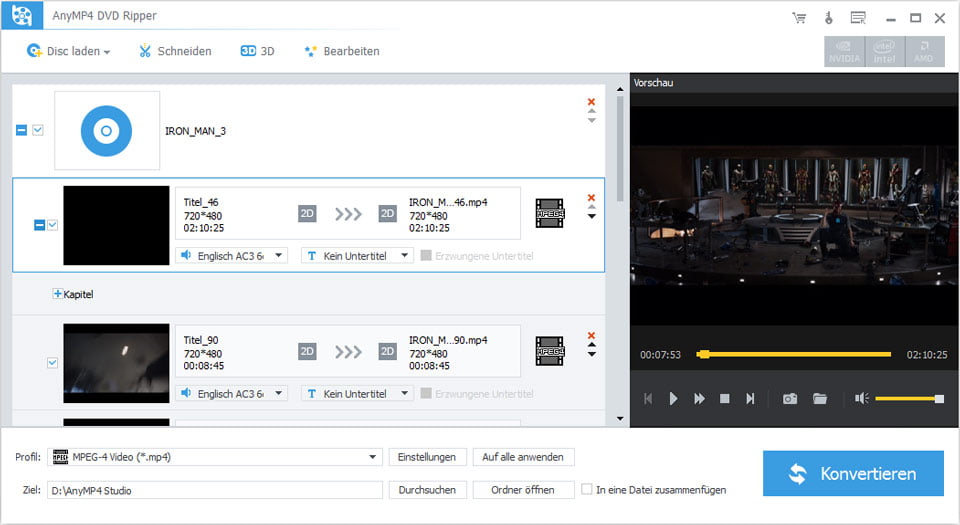Click the register key icon
The width and height of the screenshot is (960, 525).
pos(828,18)
